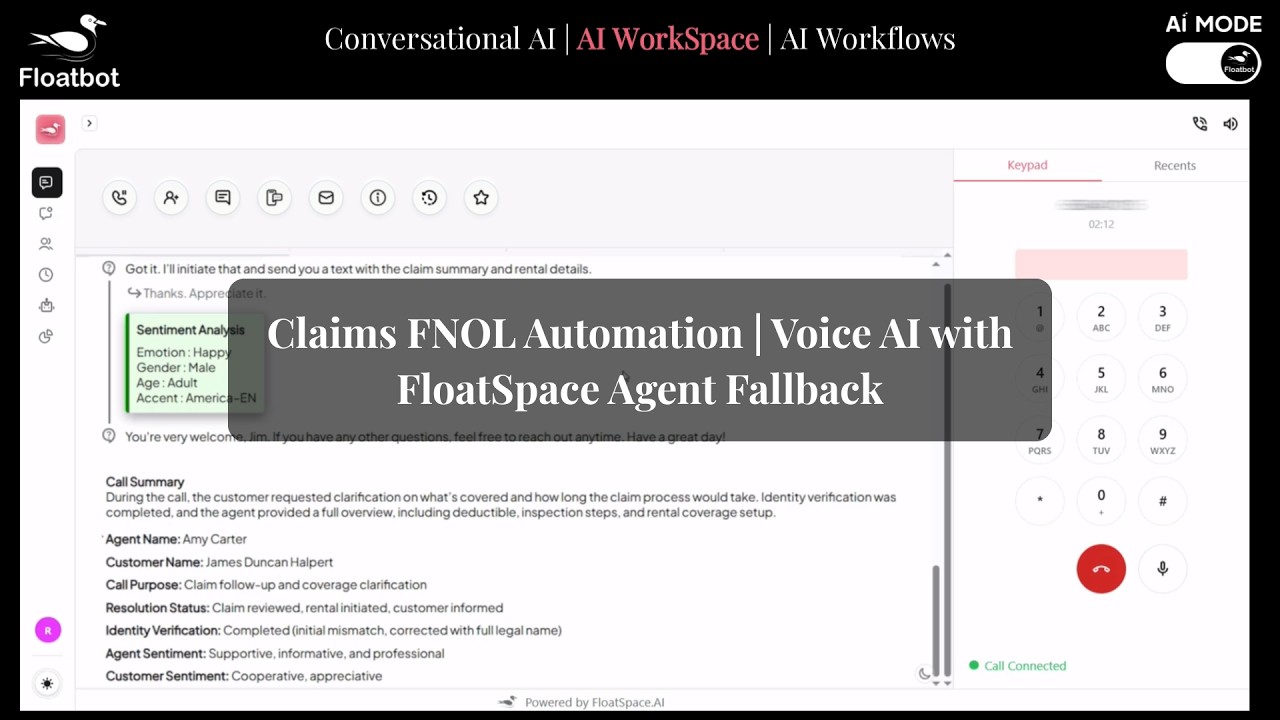The height and width of the screenshot is (720, 1280).
Task: Click the 'Got it. I'll initiate that' message
Action: coord(358,269)
